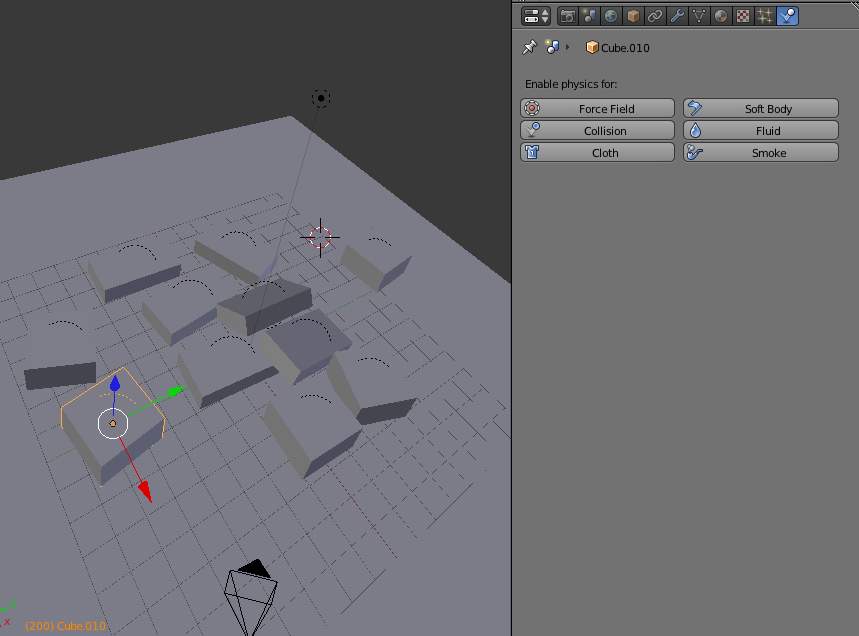The width and height of the screenshot is (859, 636).
Task: Open the Material properties tab
Action: coord(721,16)
